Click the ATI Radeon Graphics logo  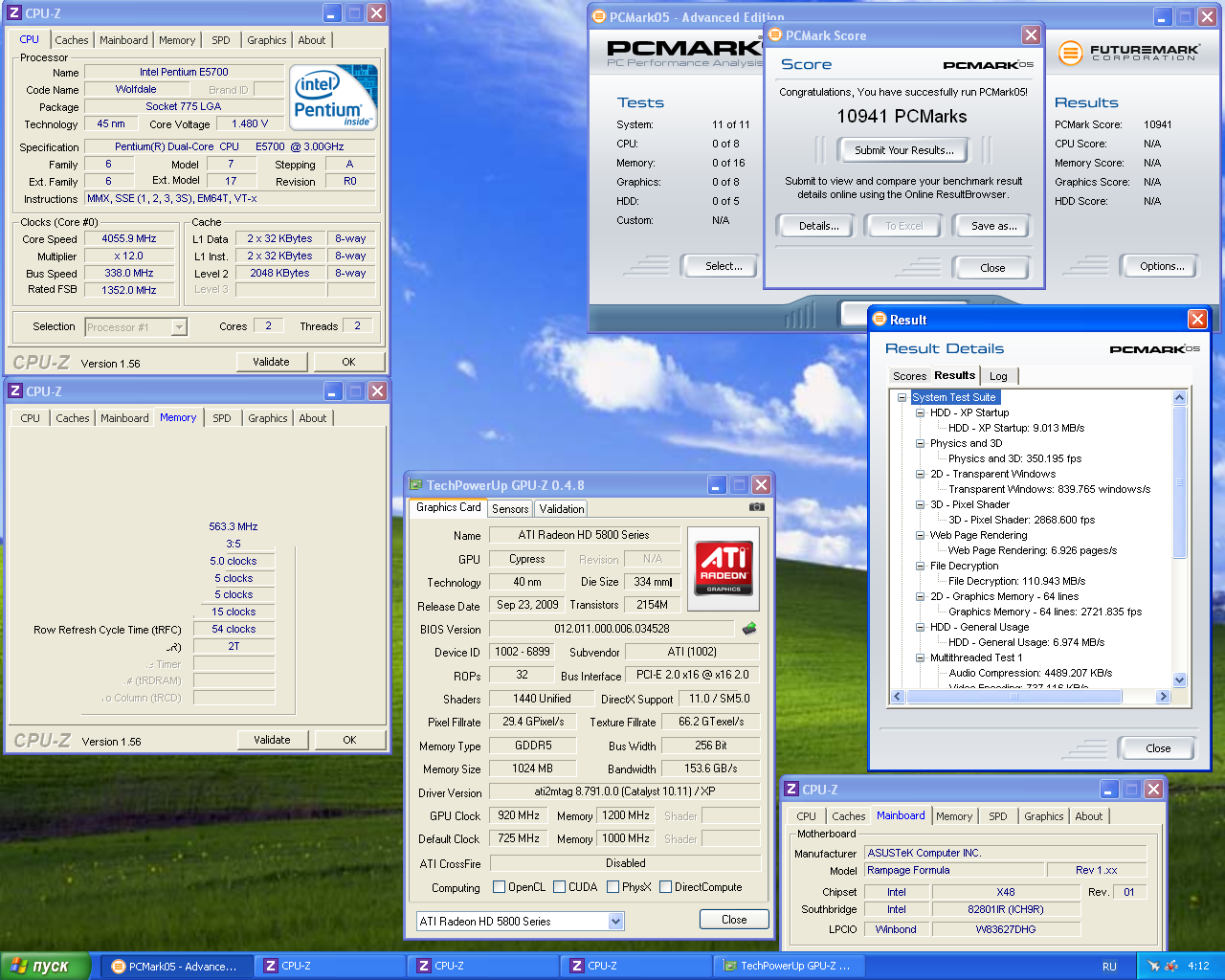coord(724,569)
